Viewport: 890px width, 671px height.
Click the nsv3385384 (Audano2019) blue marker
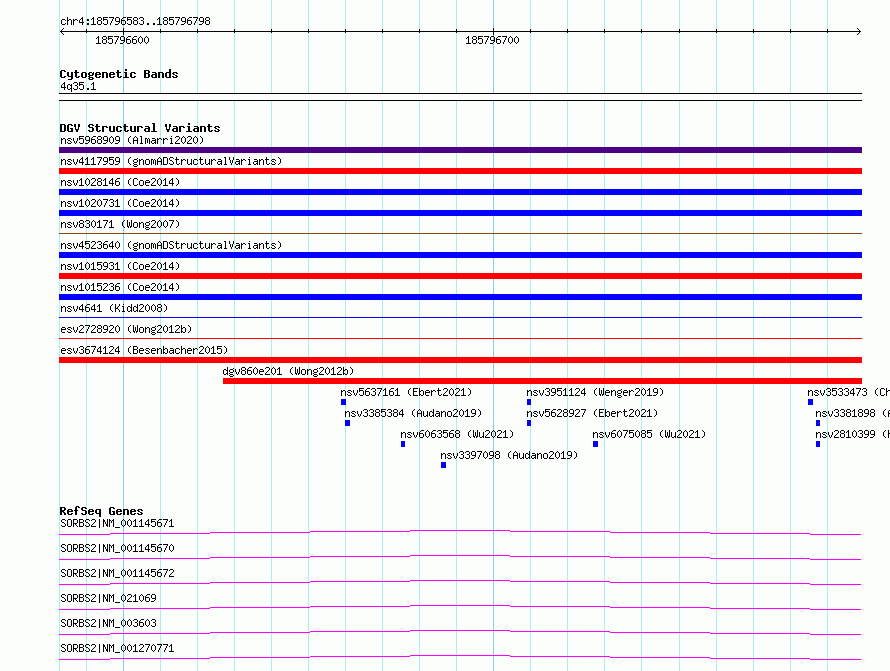pyautogui.click(x=347, y=423)
